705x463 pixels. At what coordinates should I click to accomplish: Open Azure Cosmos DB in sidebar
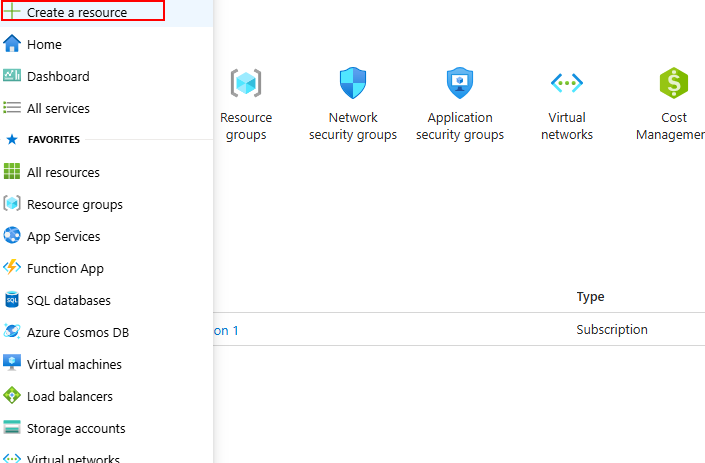pyautogui.click(x=78, y=333)
